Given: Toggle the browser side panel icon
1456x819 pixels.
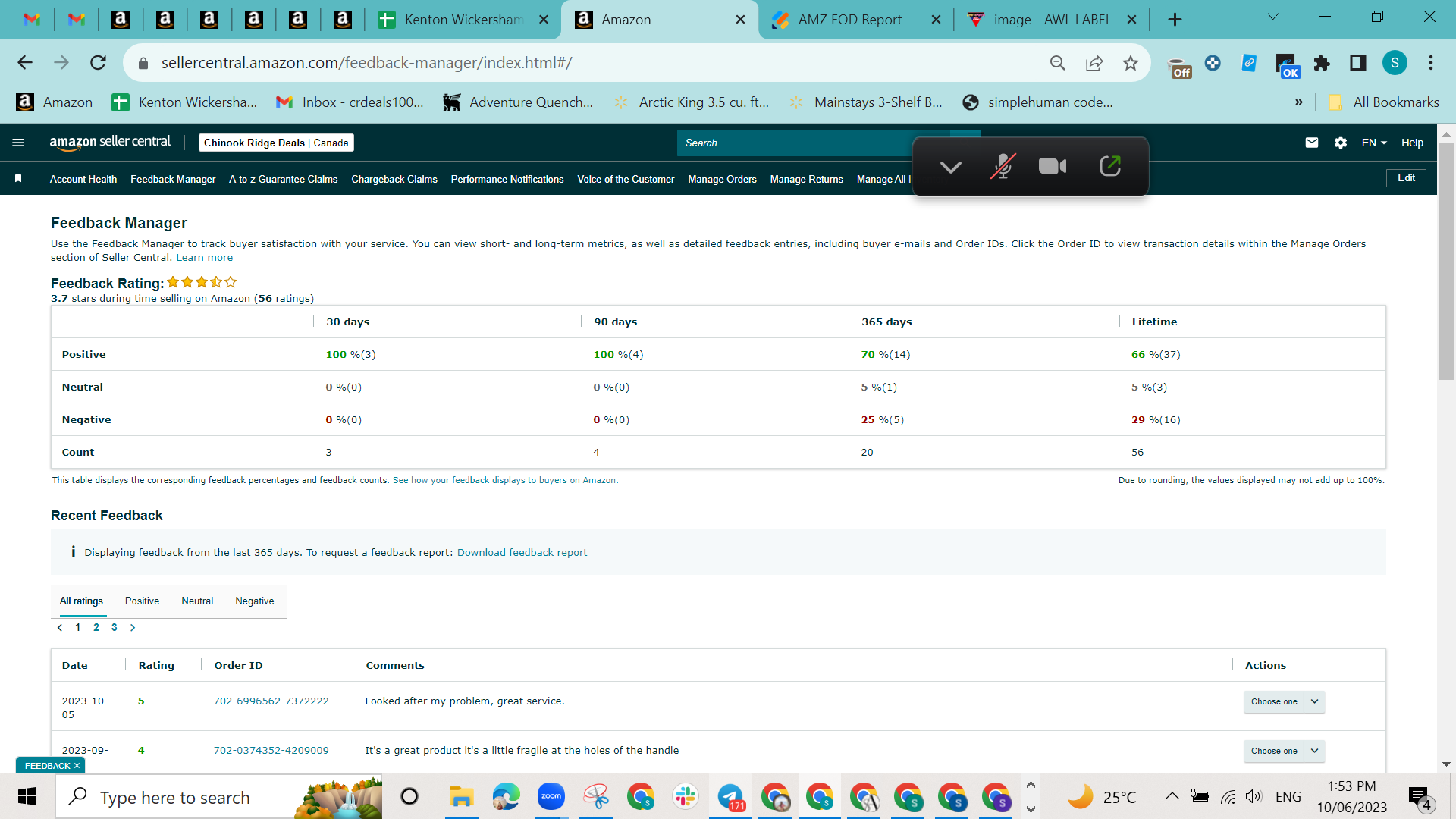Looking at the screenshot, I should [x=1358, y=63].
